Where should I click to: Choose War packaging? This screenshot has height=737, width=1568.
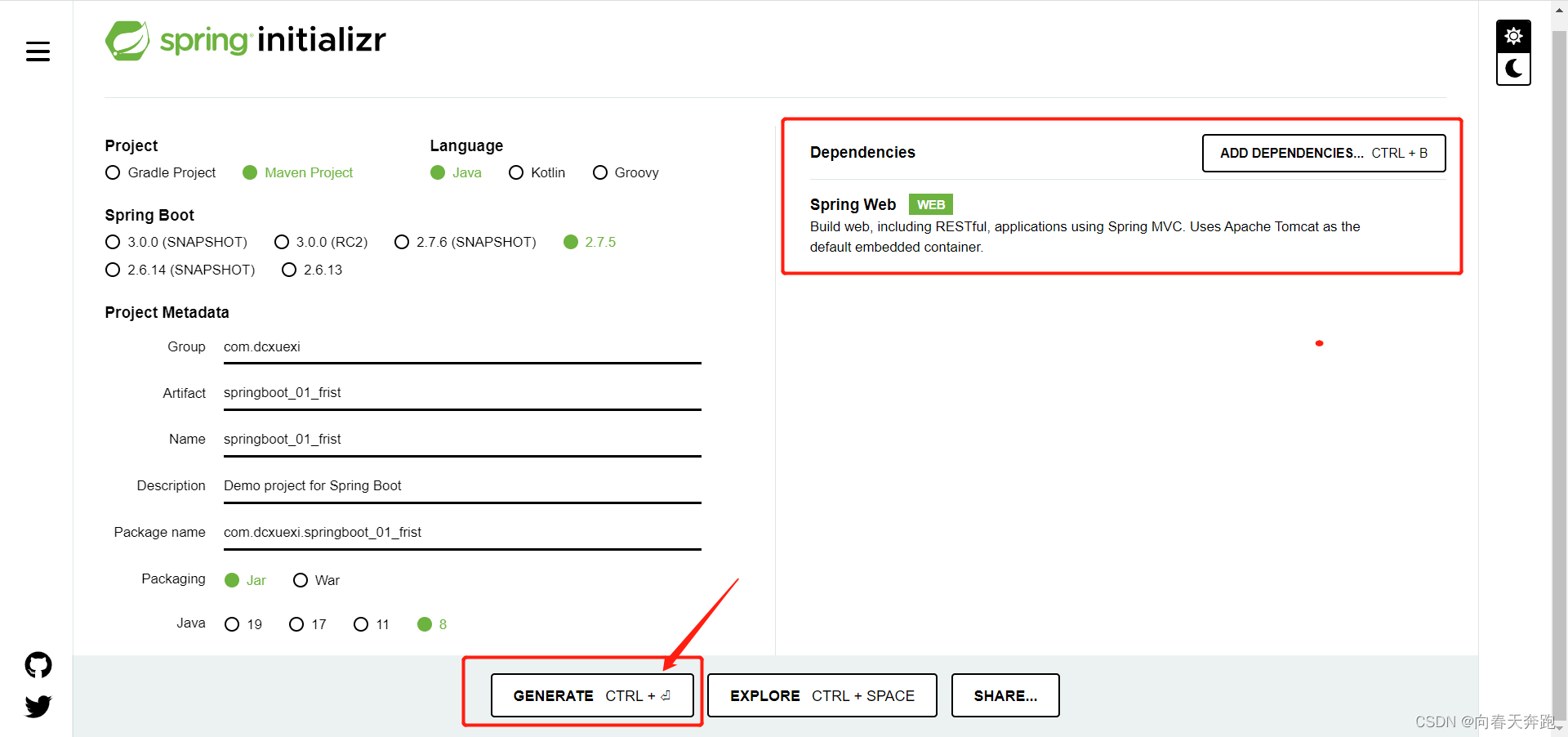point(317,580)
